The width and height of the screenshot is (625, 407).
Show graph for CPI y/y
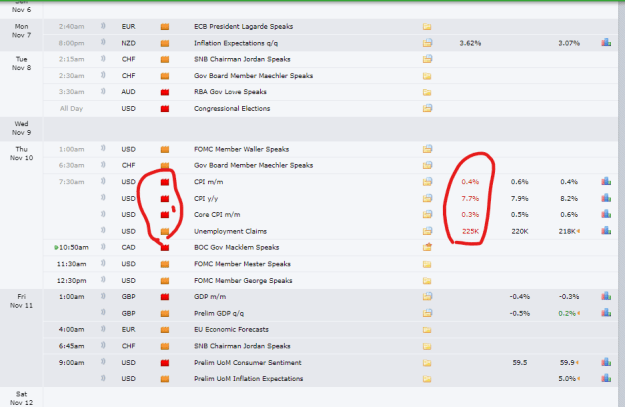click(x=606, y=198)
